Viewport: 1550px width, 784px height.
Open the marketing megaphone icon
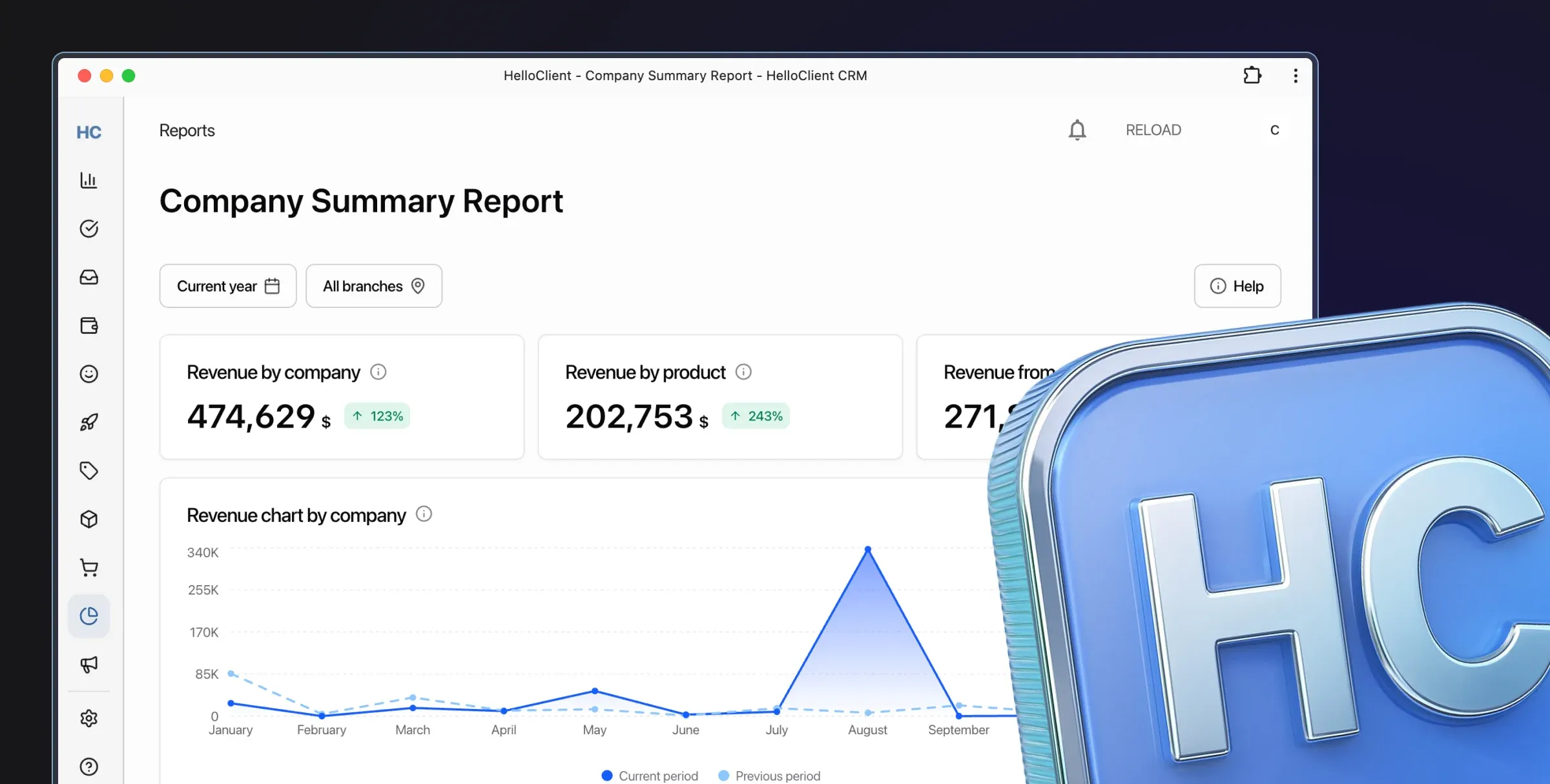click(89, 665)
